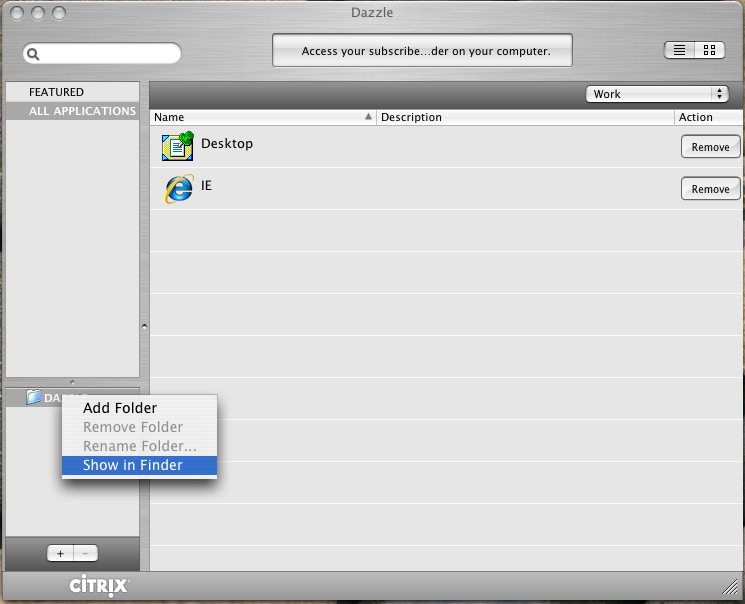The width and height of the screenshot is (745, 604).
Task: Sort by the Name column header
Action: [262, 117]
